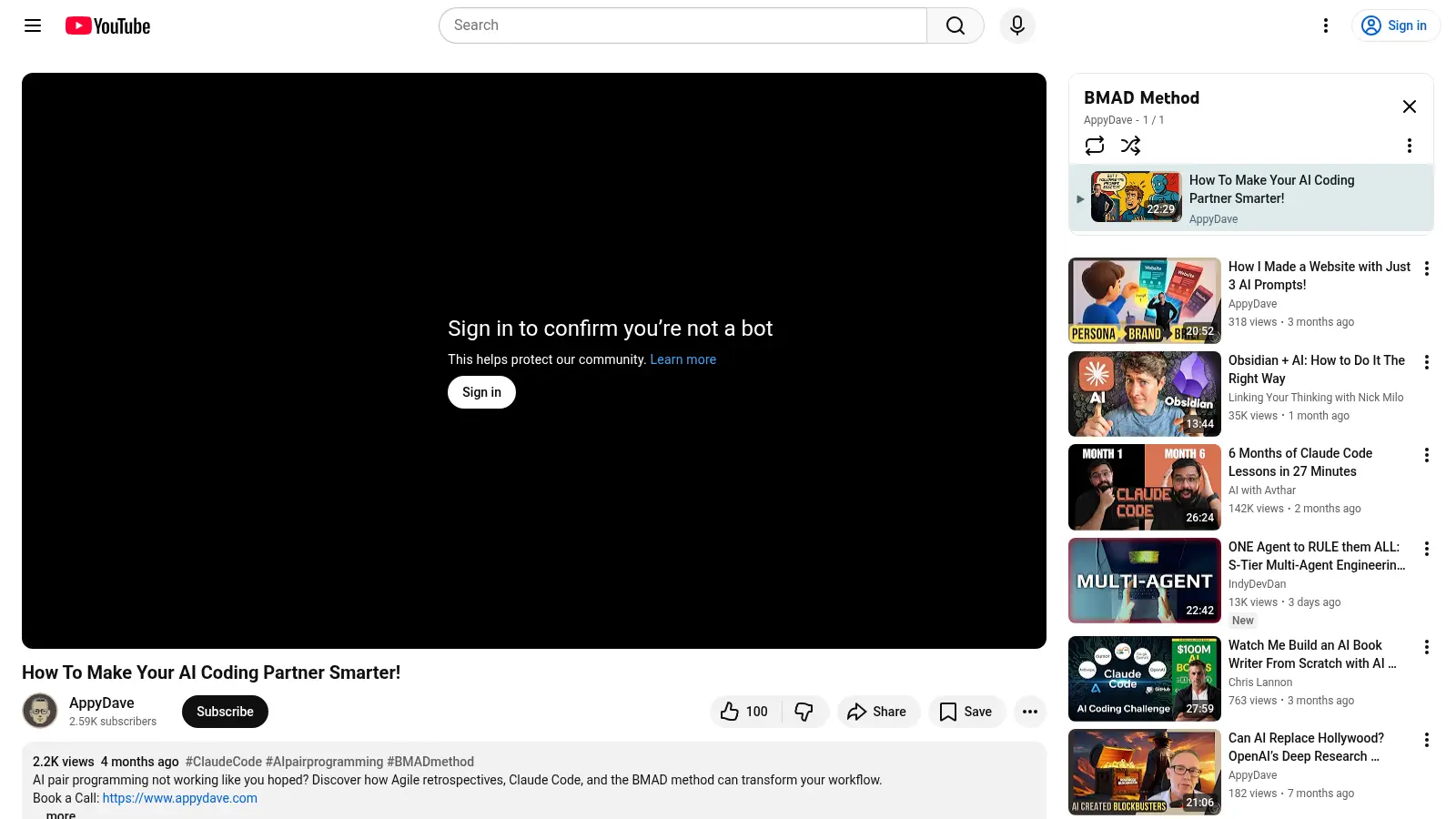Open the header settings three-dot menu
The height and width of the screenshot is (819, 1456).
tap(1326, 25)
